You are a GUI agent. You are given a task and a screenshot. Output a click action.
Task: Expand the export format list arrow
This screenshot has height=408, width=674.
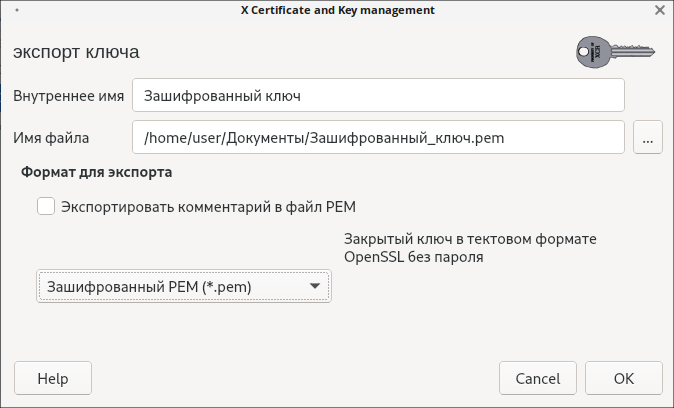[x=316, y=287]
